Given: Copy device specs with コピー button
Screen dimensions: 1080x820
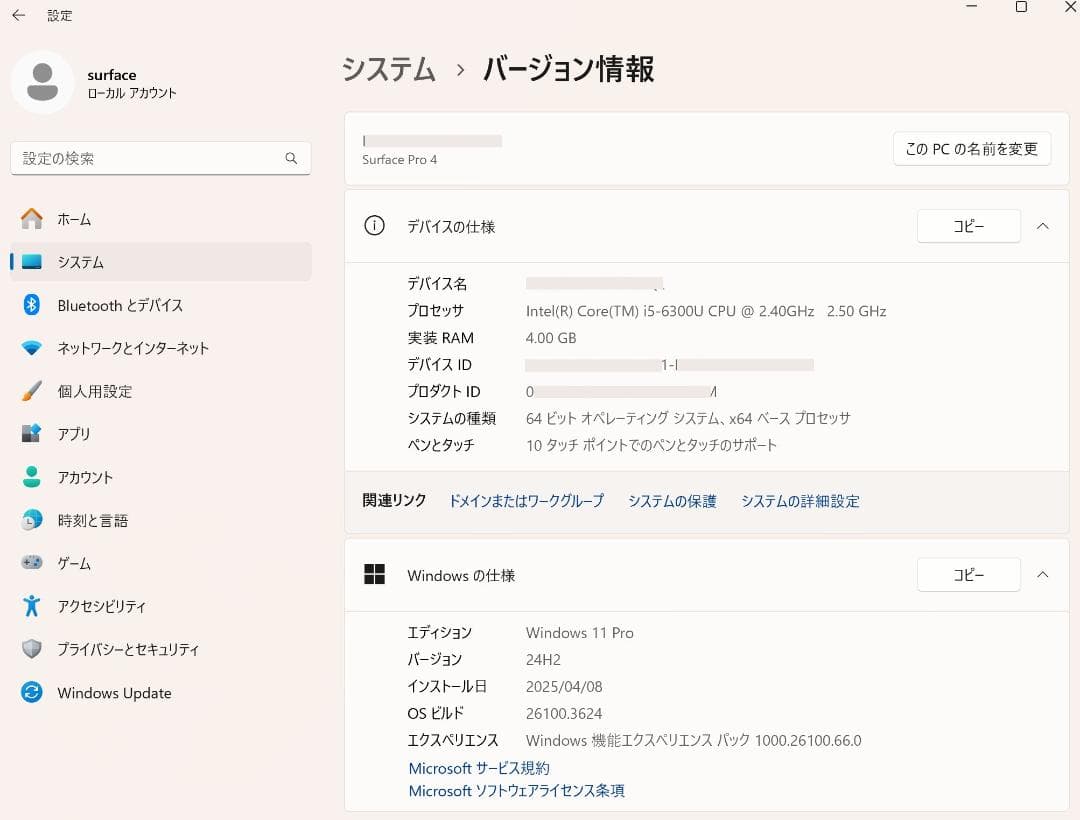Looking at the screenshot, I should point(968,226).
